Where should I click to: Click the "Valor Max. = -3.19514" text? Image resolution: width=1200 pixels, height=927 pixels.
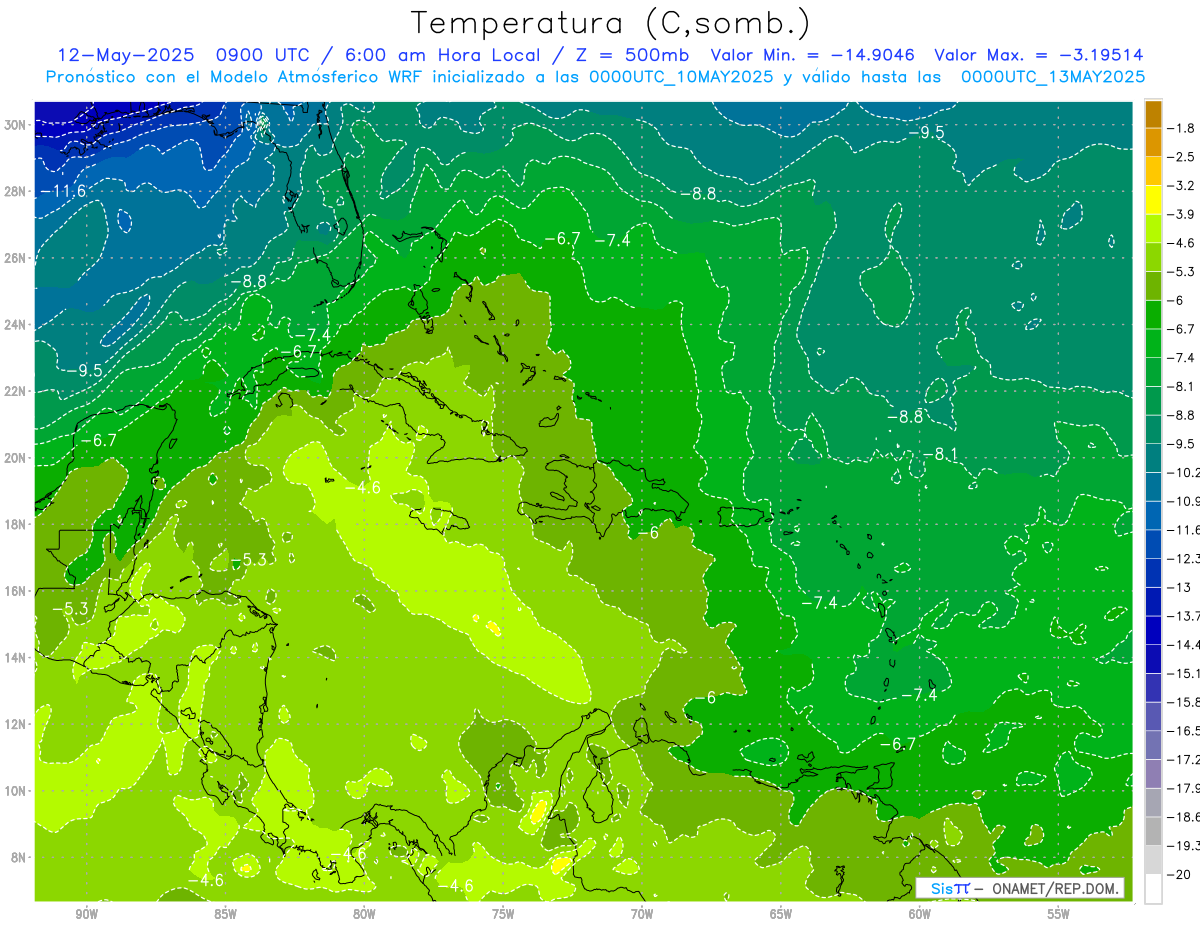[x=1039, y=55]
